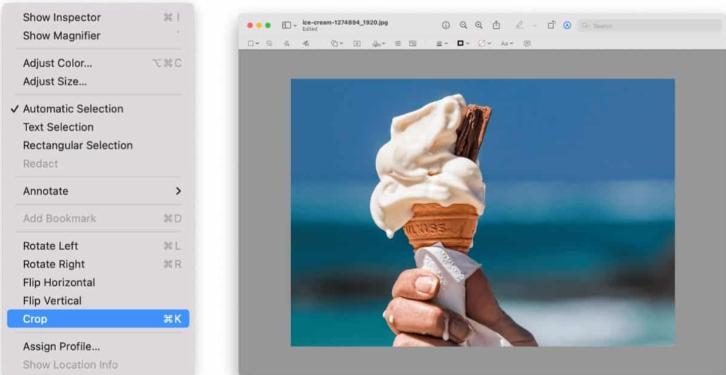Insert a Text box with the Text tool

pos(357,44)
